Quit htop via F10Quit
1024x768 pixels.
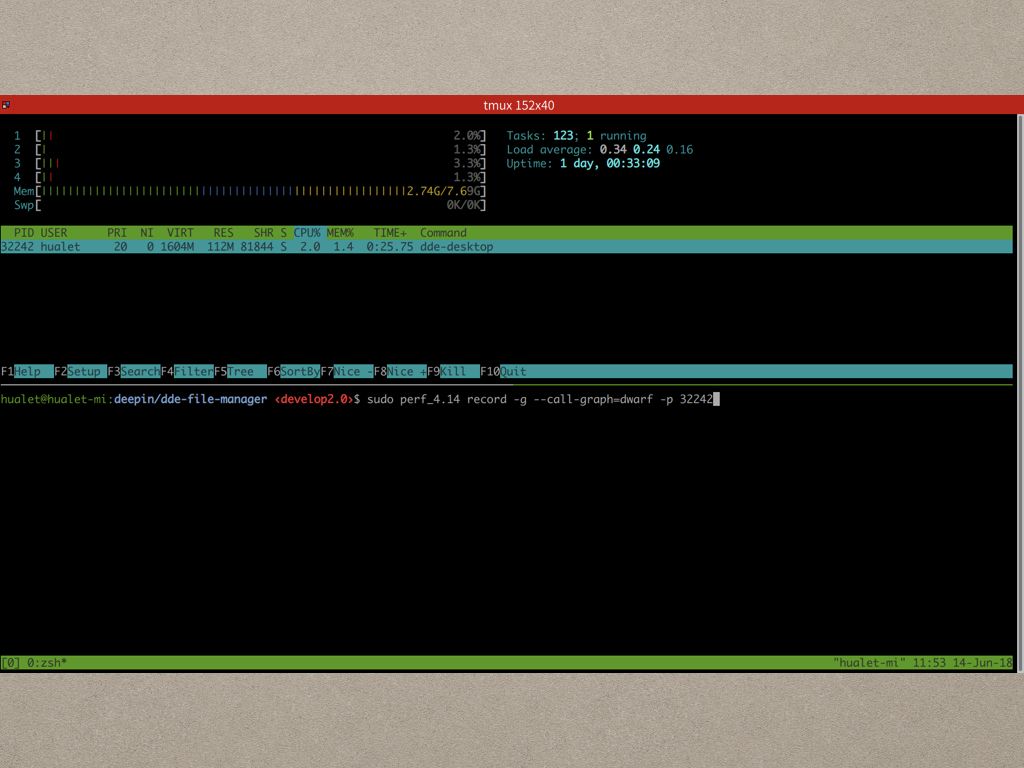(x=502, y=371)
